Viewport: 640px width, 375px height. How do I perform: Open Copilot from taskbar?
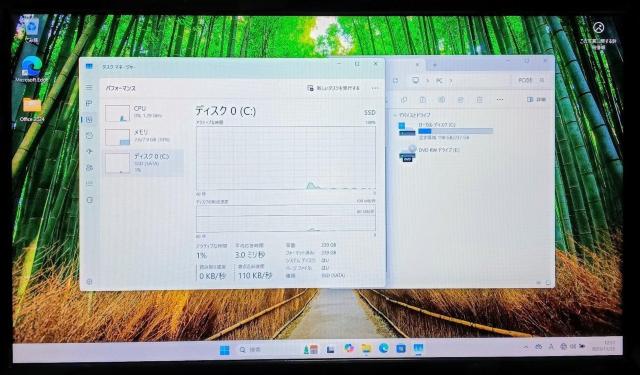click(348, 348)
